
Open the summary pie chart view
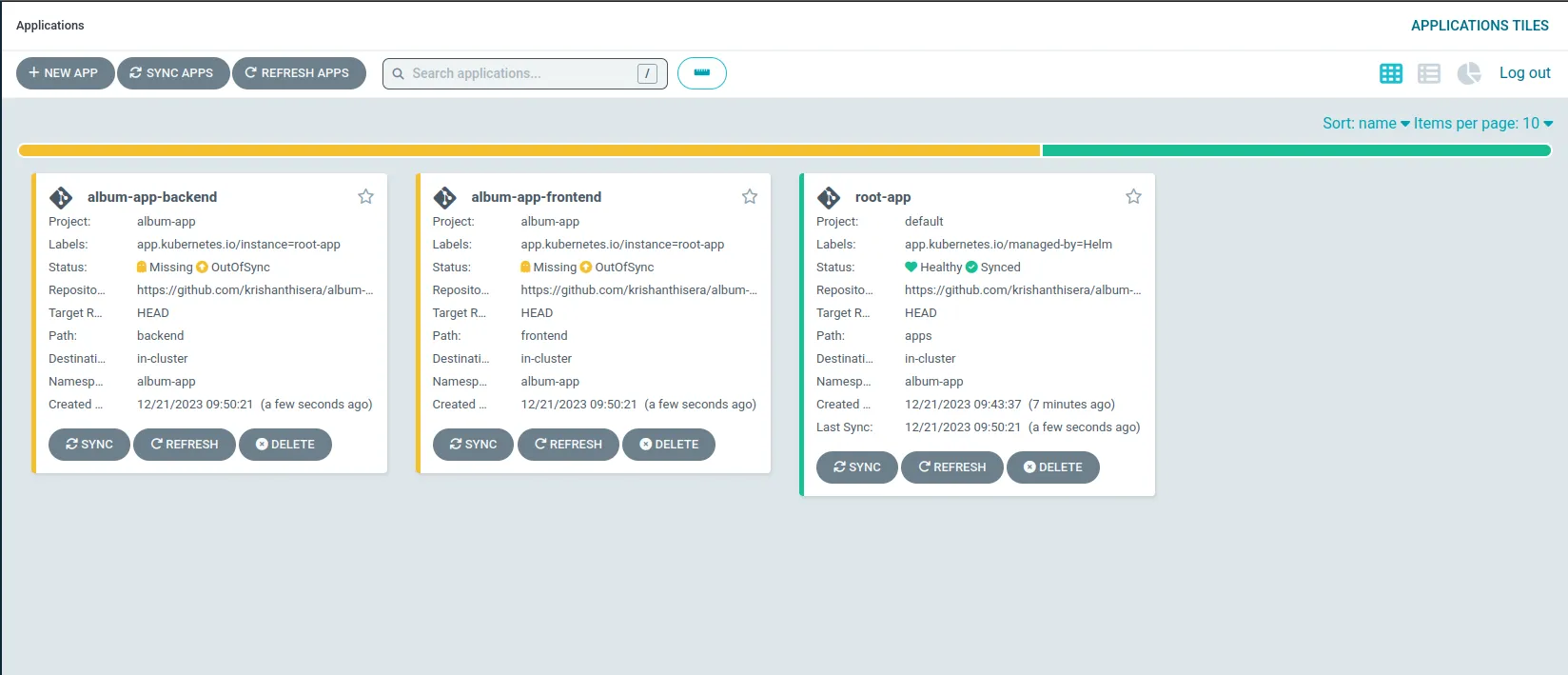coord(1469,73)
